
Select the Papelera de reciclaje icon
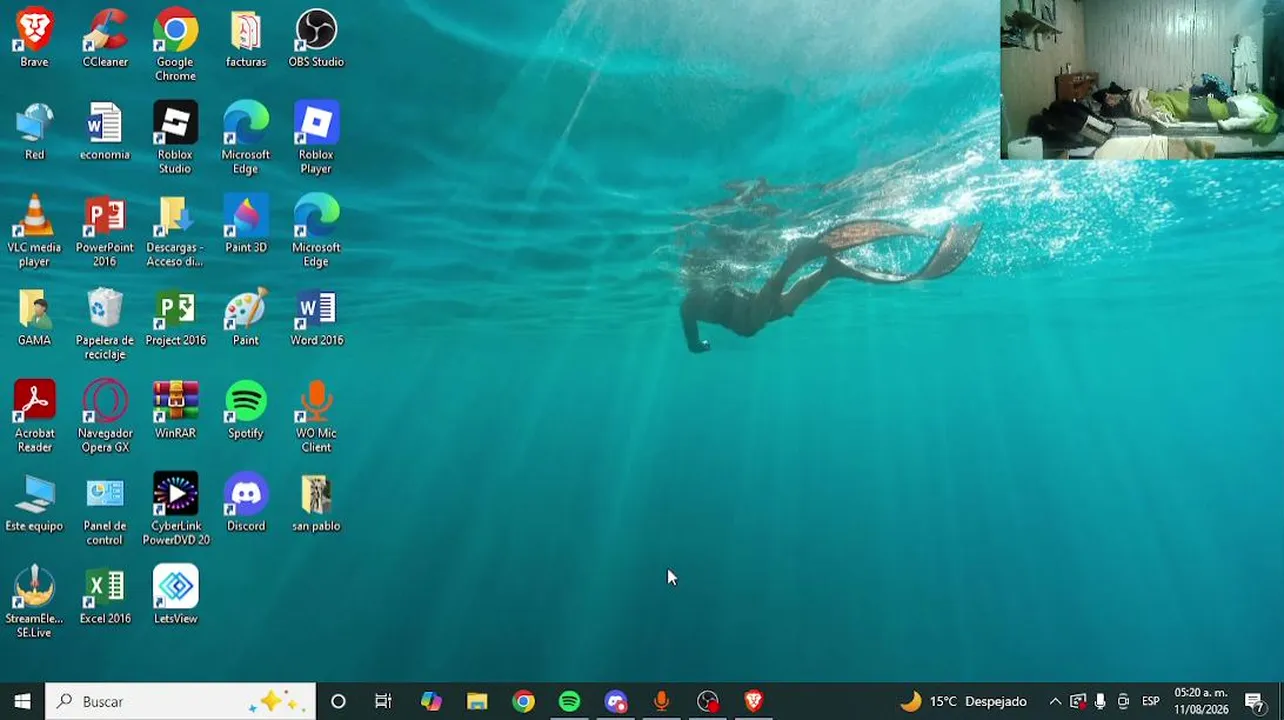[x=105, y=324]
